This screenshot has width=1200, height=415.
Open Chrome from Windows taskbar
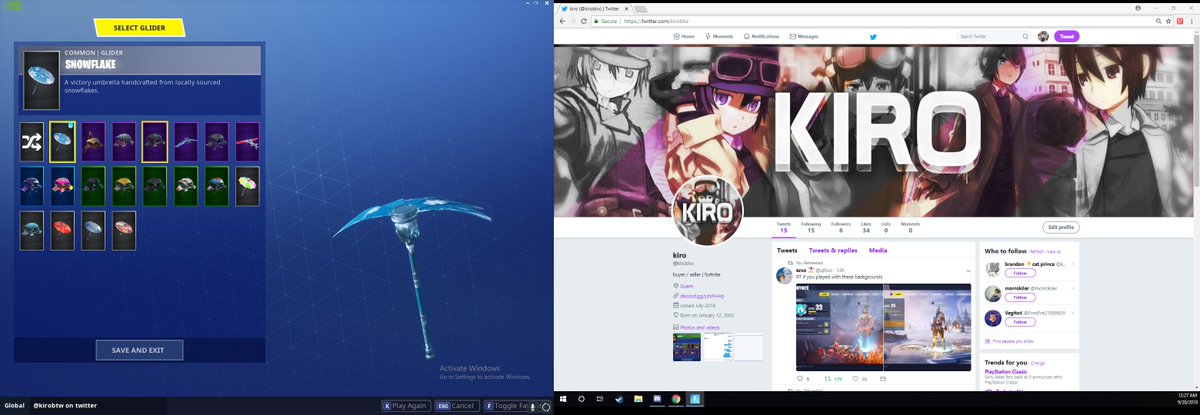pos(676,399)
